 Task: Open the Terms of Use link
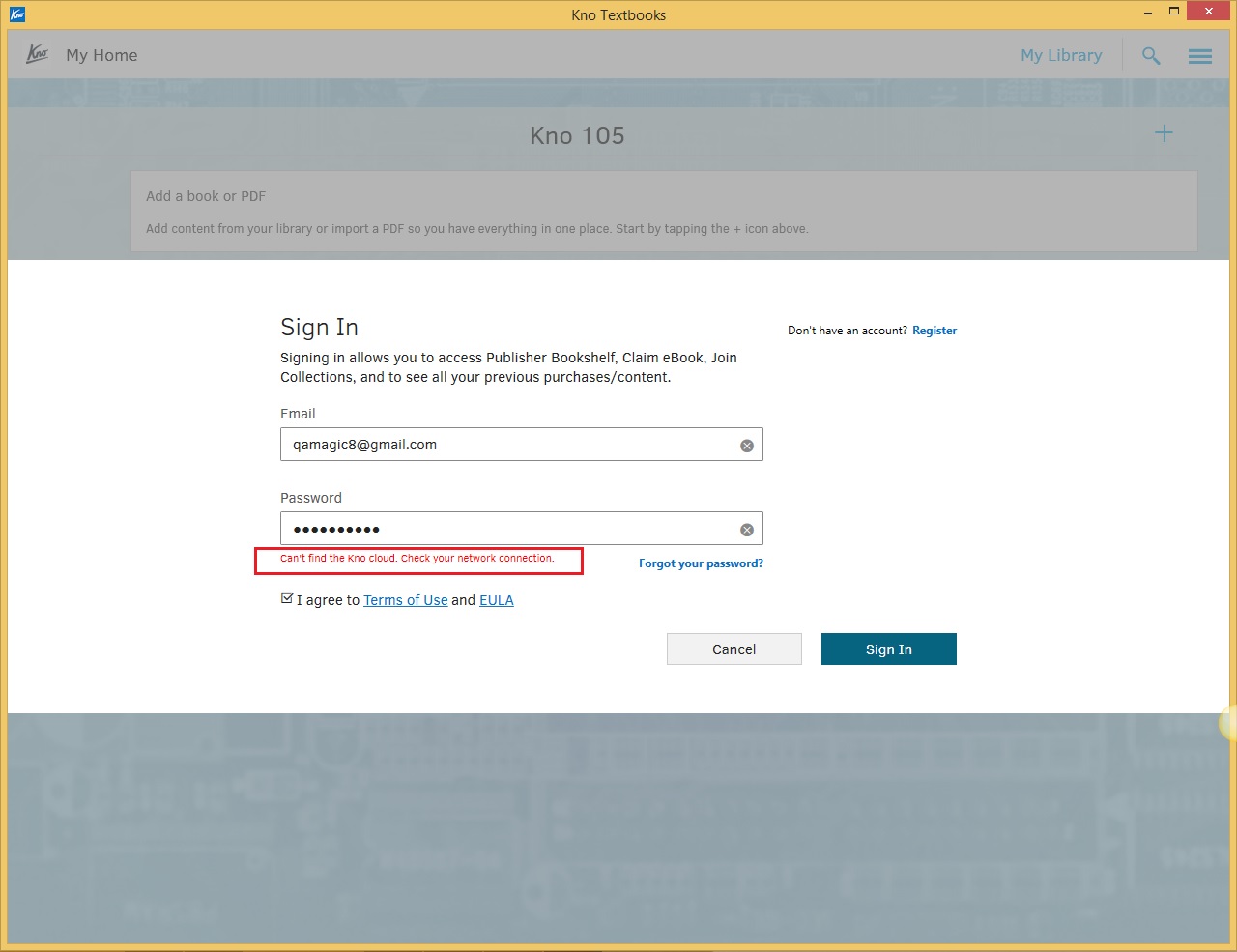click(406, 600)
